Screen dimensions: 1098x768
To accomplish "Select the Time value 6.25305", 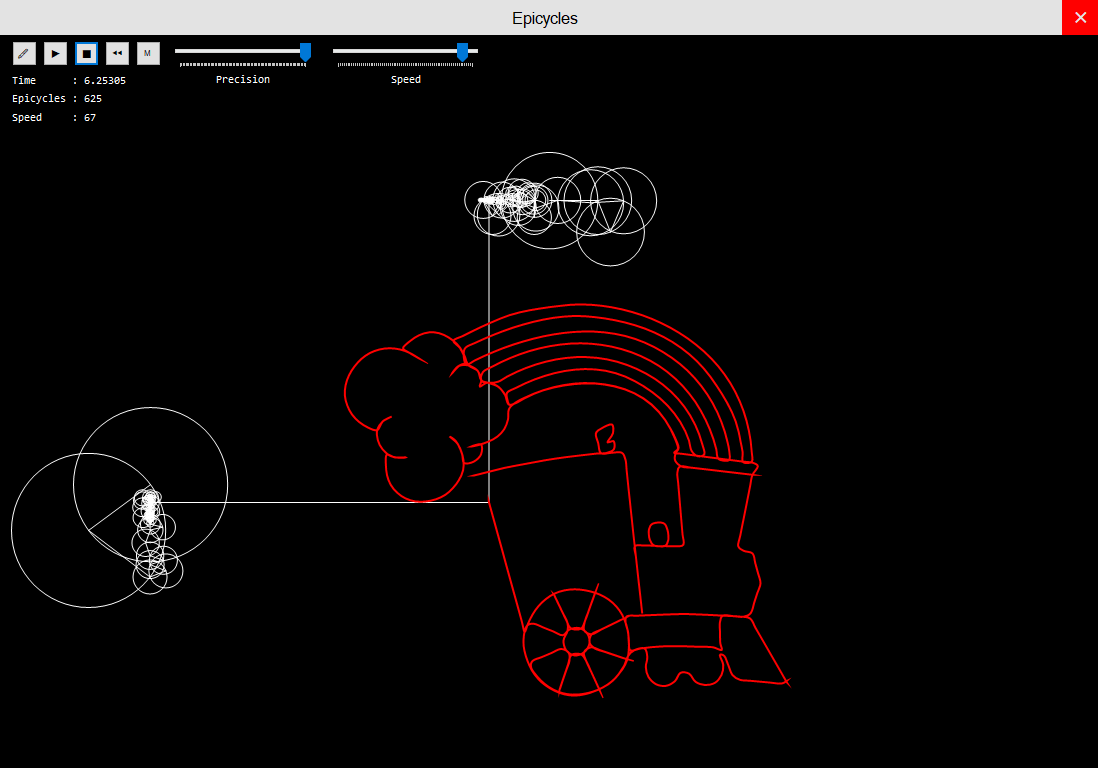I will click(x=105, y=81).
